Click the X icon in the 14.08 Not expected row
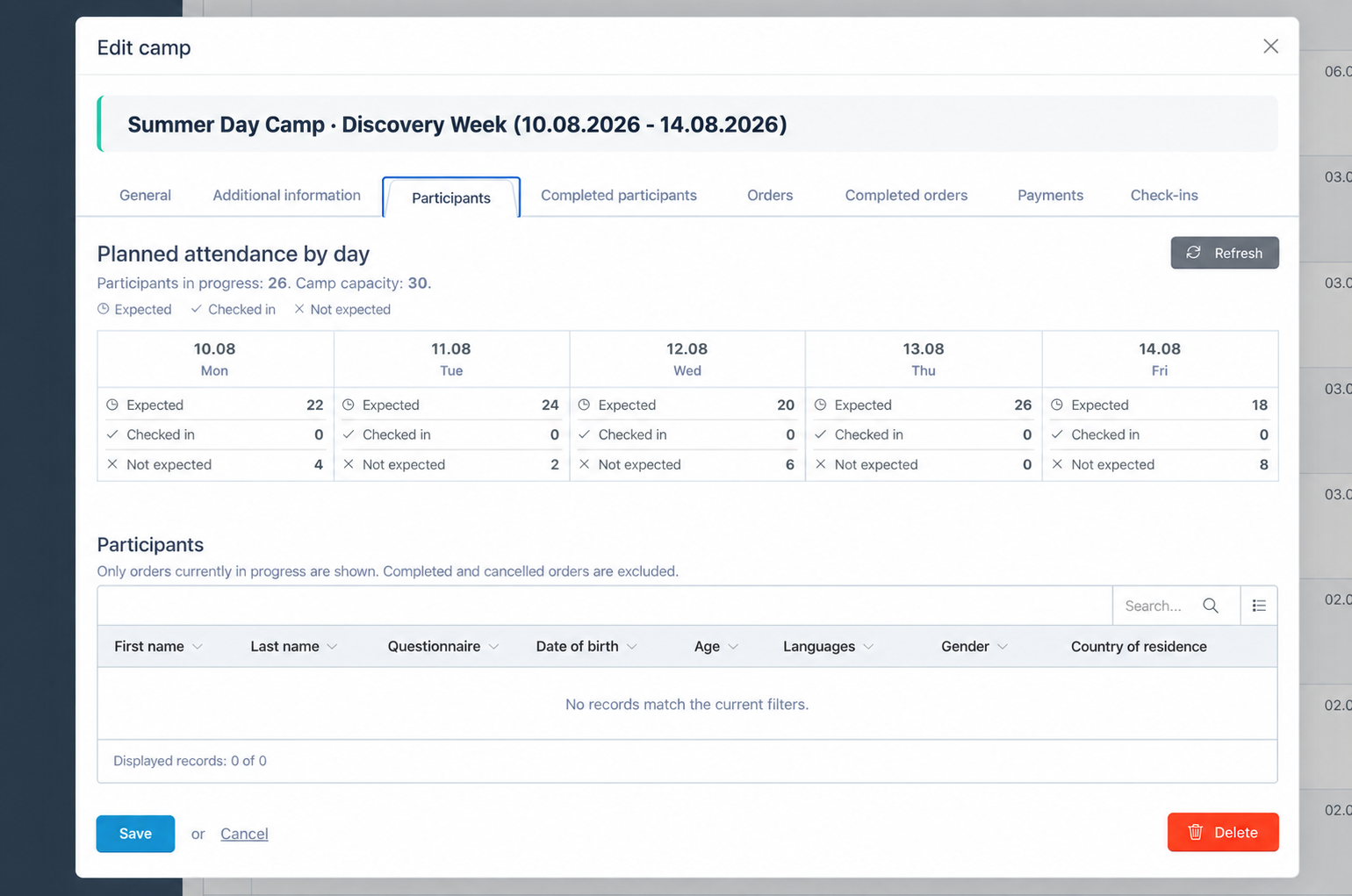 pos(1057,464)
